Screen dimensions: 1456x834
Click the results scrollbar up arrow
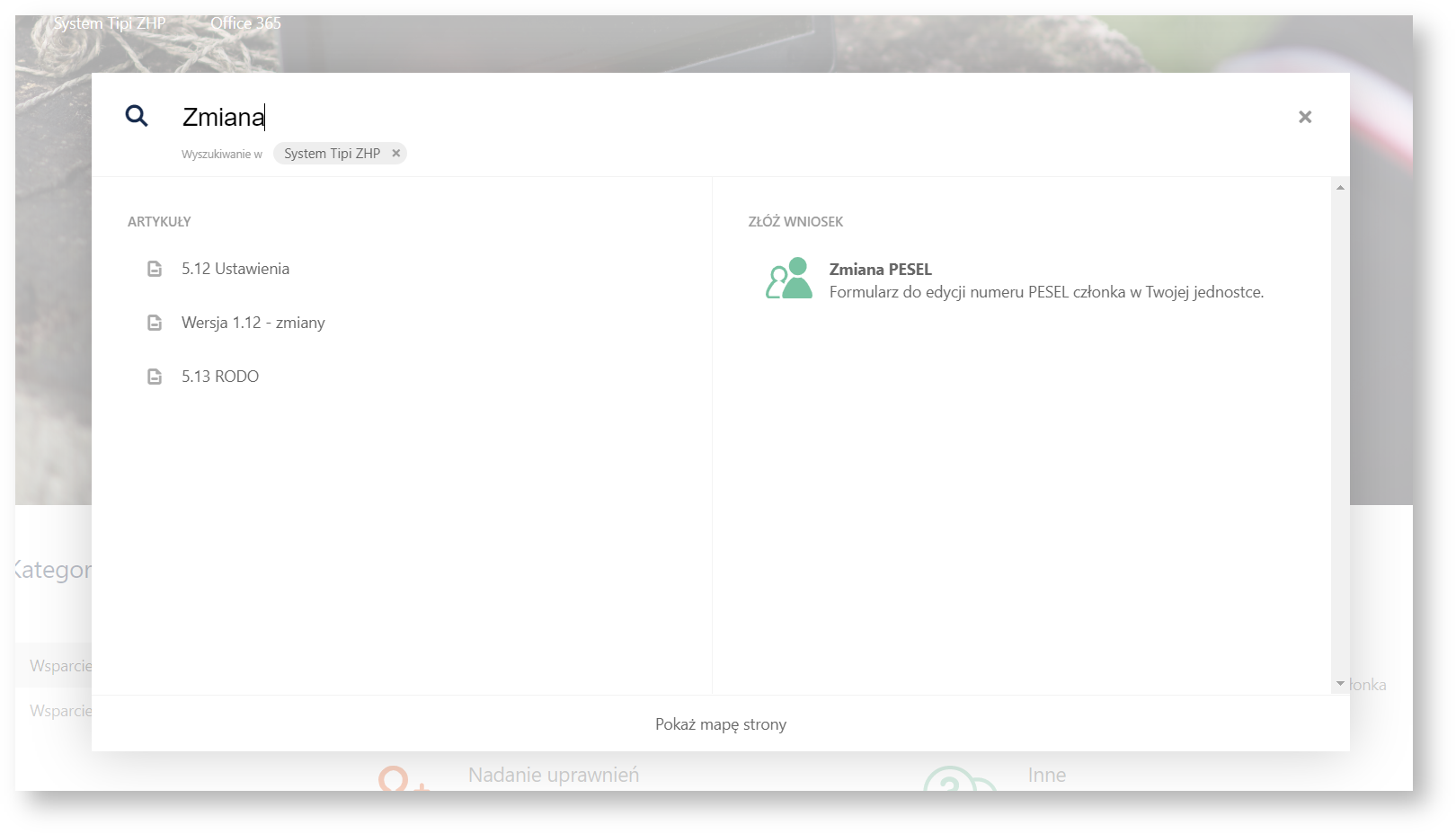coord(1340,188)
